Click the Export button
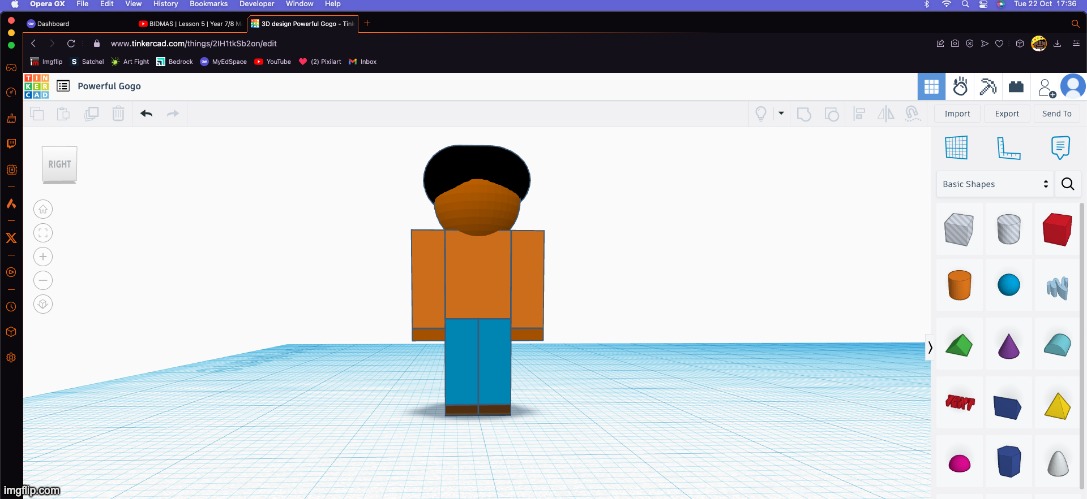Screen dimensions: 1087x499 (1007, 114)
